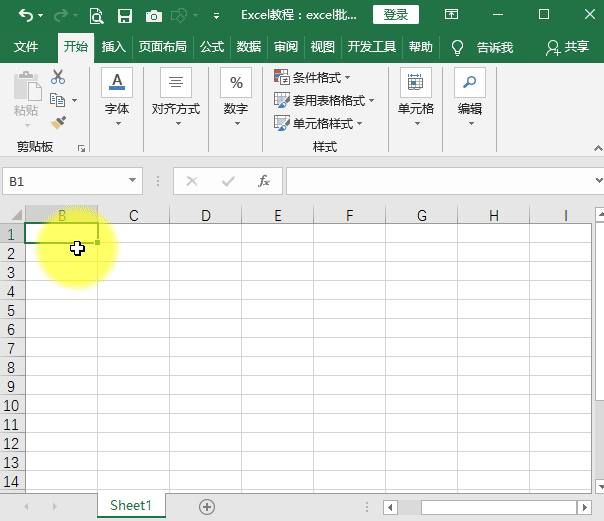Expand the 单元格 cells group
Screen dimensions: 604x521
(x=416, y=98)
